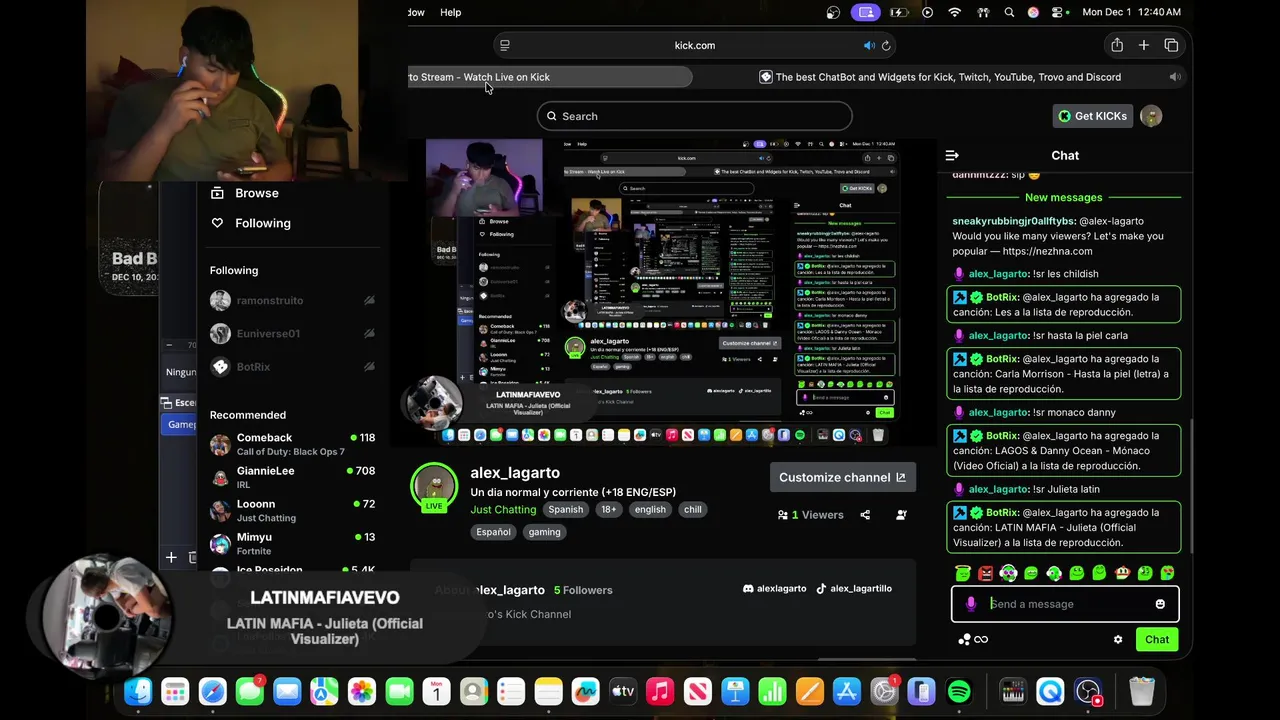Open Photos from the Dock
Screen dimensions: 1280x720
tap(362, 691)
